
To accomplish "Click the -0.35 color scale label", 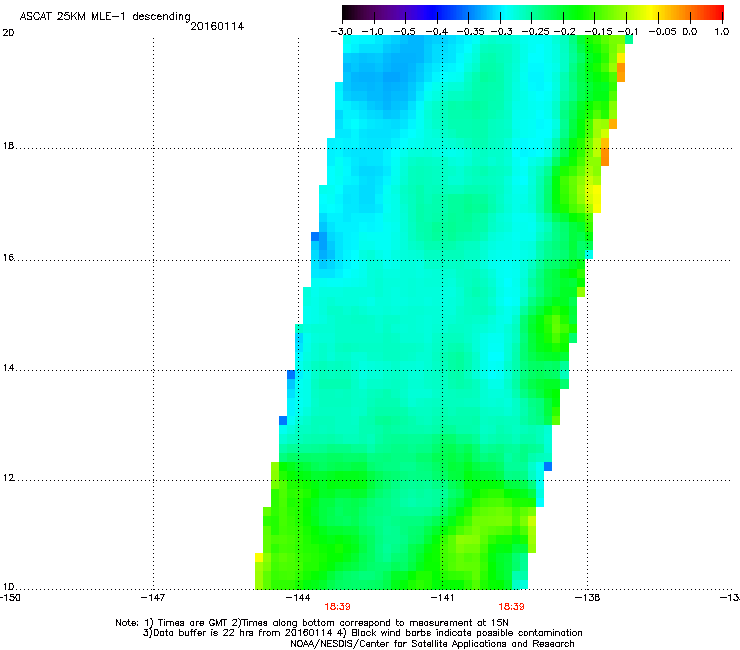I will point(471,32).
